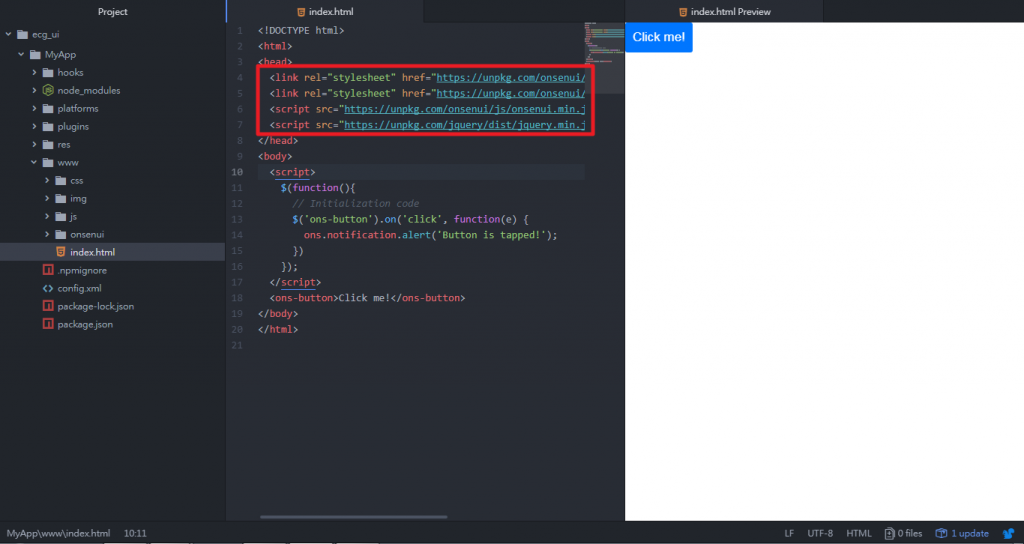This screenshot has width=1024, height=544.
Task: Click the hooks folder icon
Action: (x=48, y=72)
